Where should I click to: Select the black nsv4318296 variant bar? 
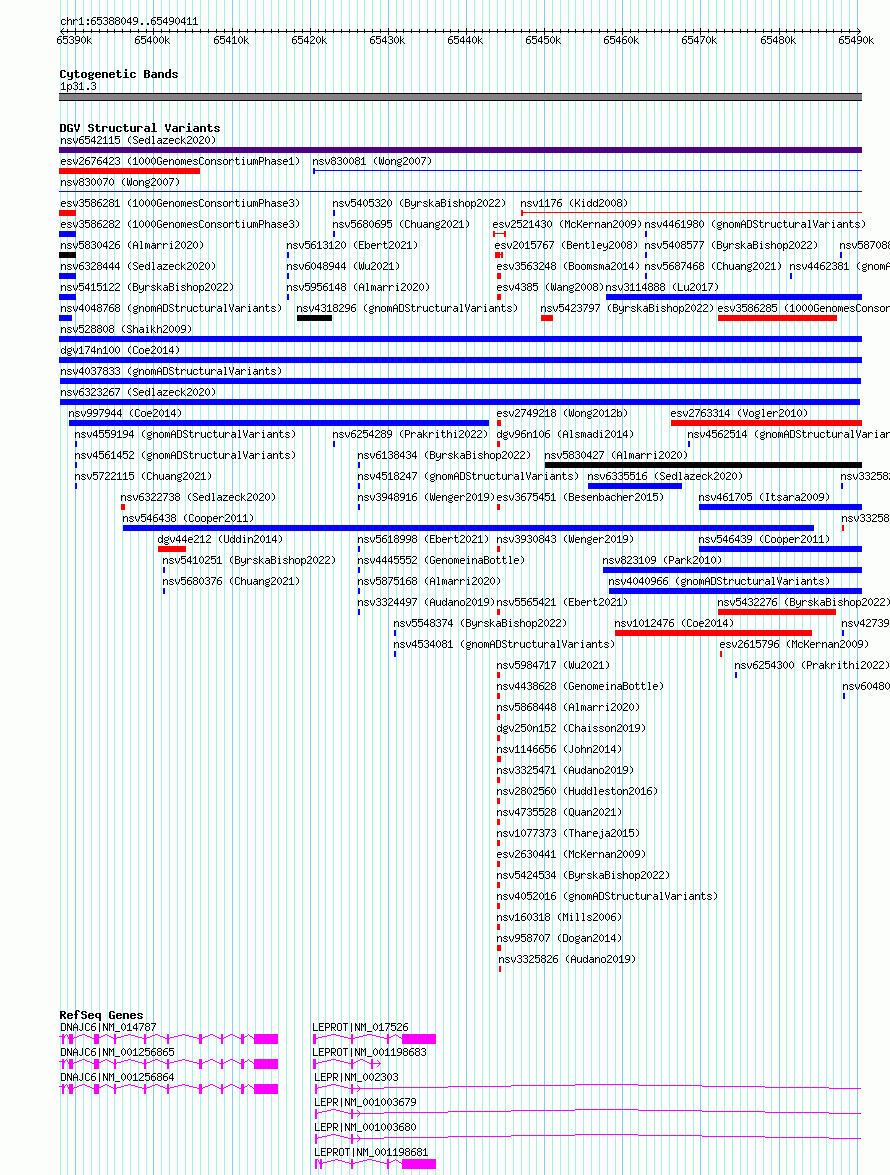click(x=315, y=318)
